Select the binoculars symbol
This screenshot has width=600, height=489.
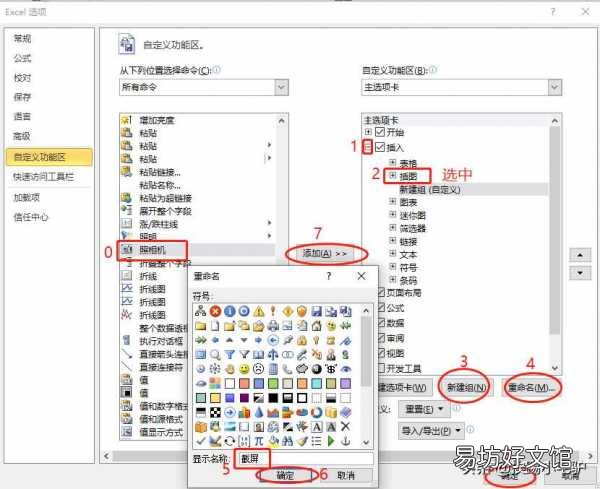pos(287,441)
